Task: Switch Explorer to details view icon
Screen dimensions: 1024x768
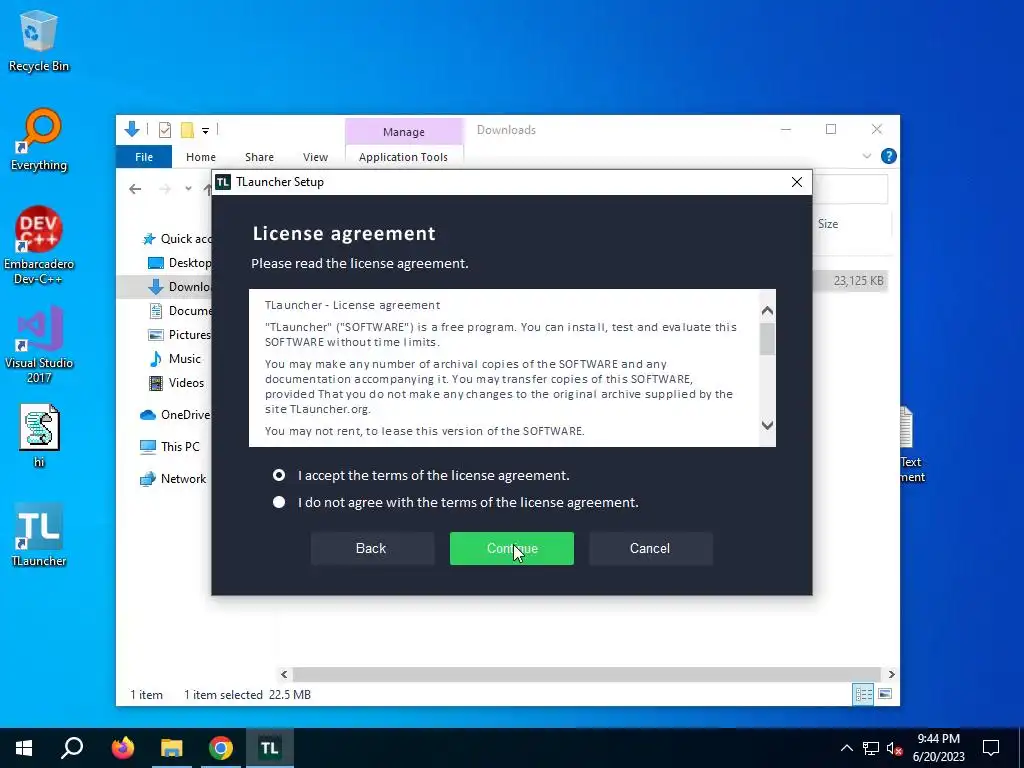Action: click(x=863, y=694)
